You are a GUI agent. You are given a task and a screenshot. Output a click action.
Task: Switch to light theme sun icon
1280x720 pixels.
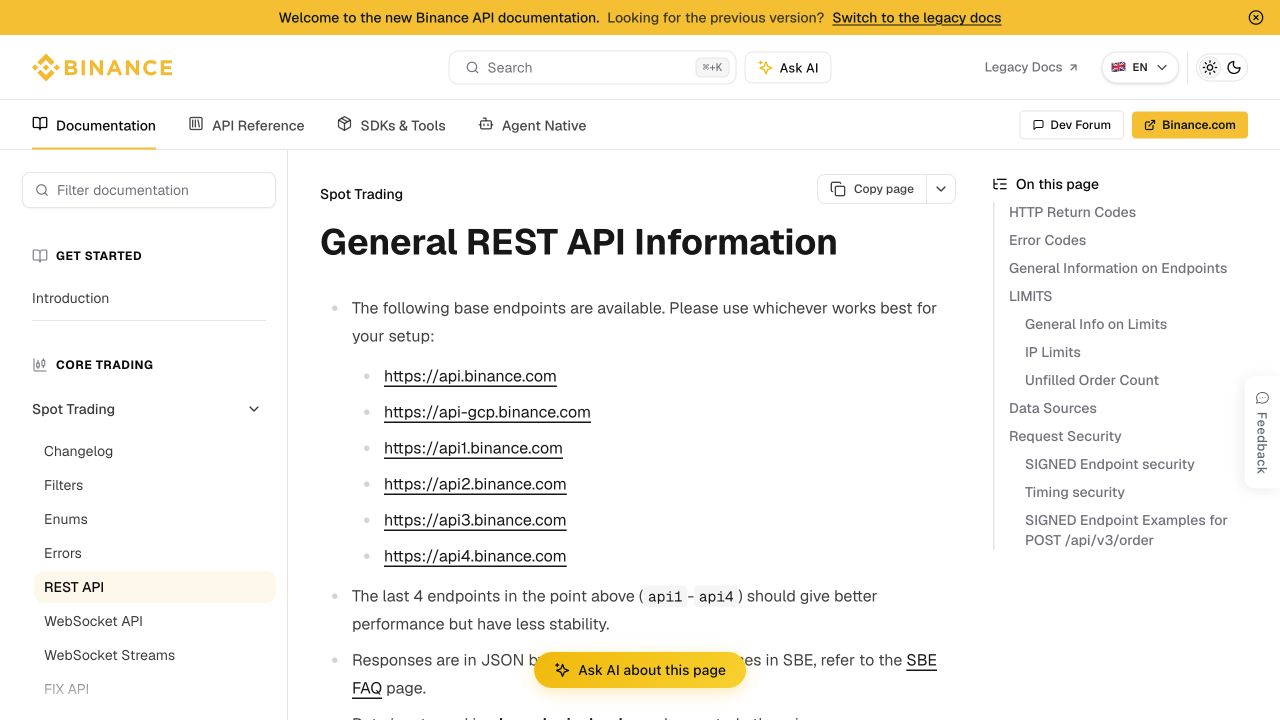click(1210, 67)
